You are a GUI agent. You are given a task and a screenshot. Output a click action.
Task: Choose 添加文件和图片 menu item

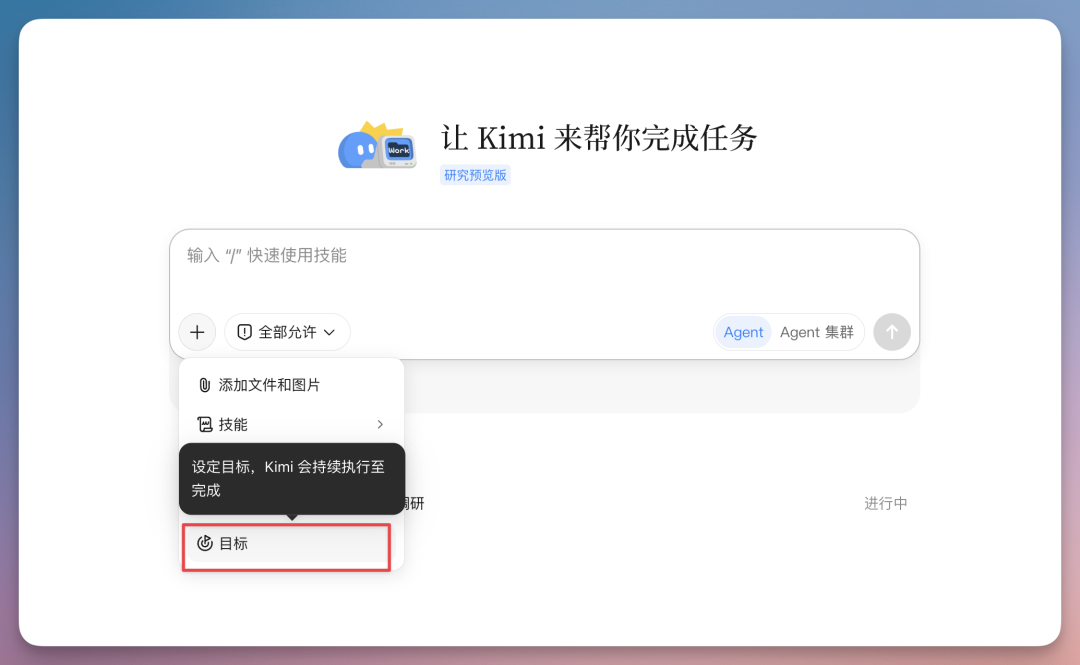pyautogui.click(x=291, y=385)
